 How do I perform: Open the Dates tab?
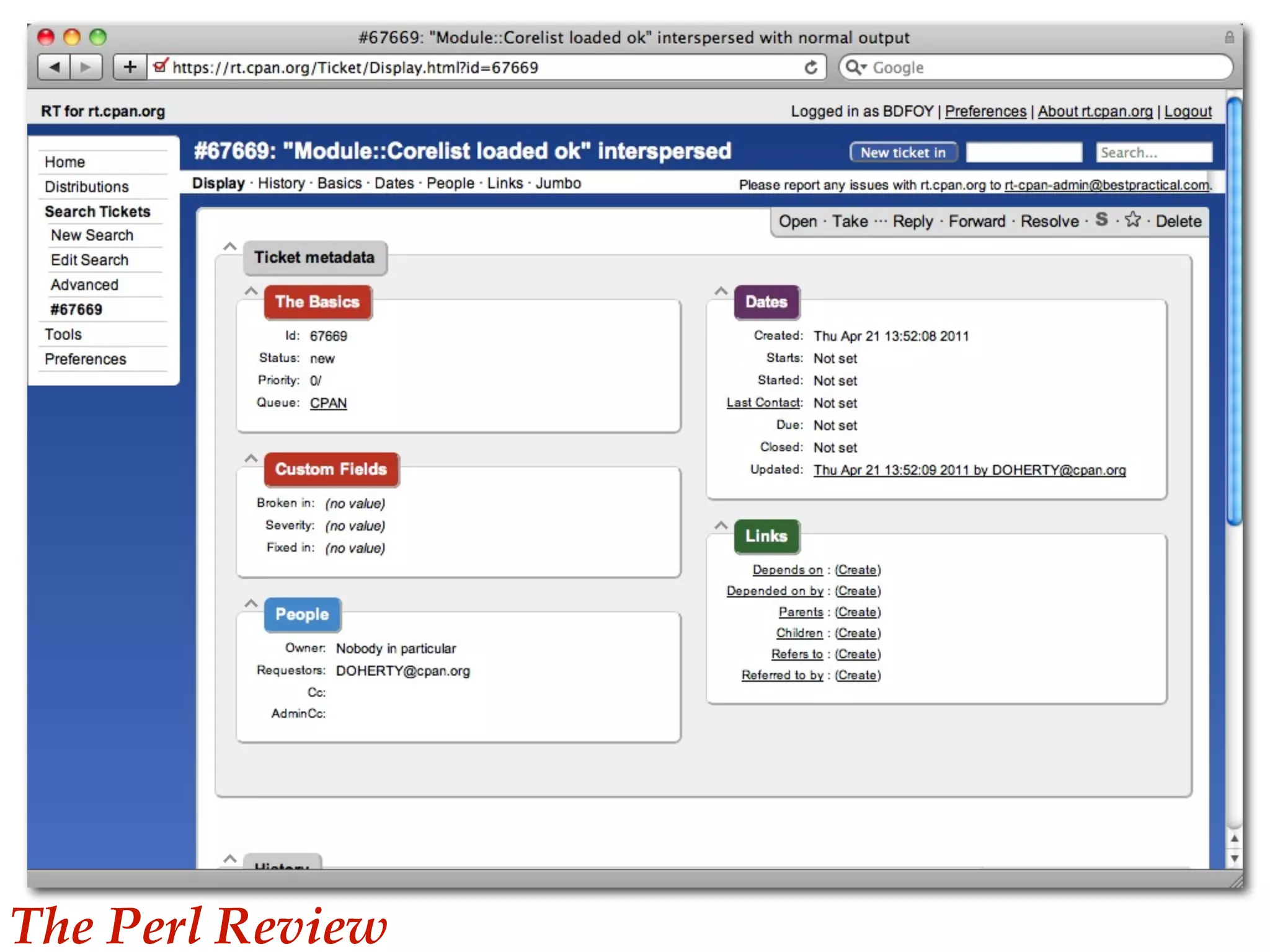[394, 183]
